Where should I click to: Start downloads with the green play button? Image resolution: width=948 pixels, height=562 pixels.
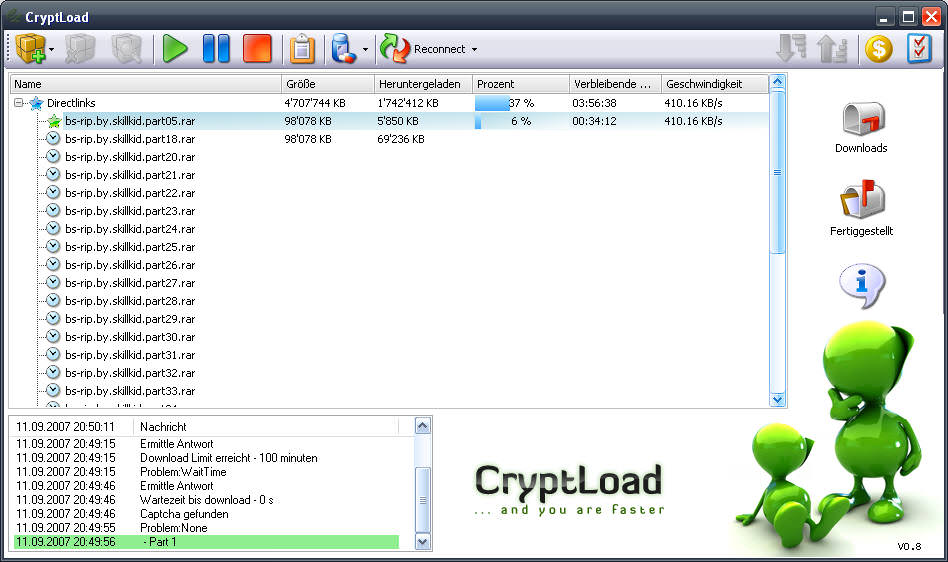(175, 49)
